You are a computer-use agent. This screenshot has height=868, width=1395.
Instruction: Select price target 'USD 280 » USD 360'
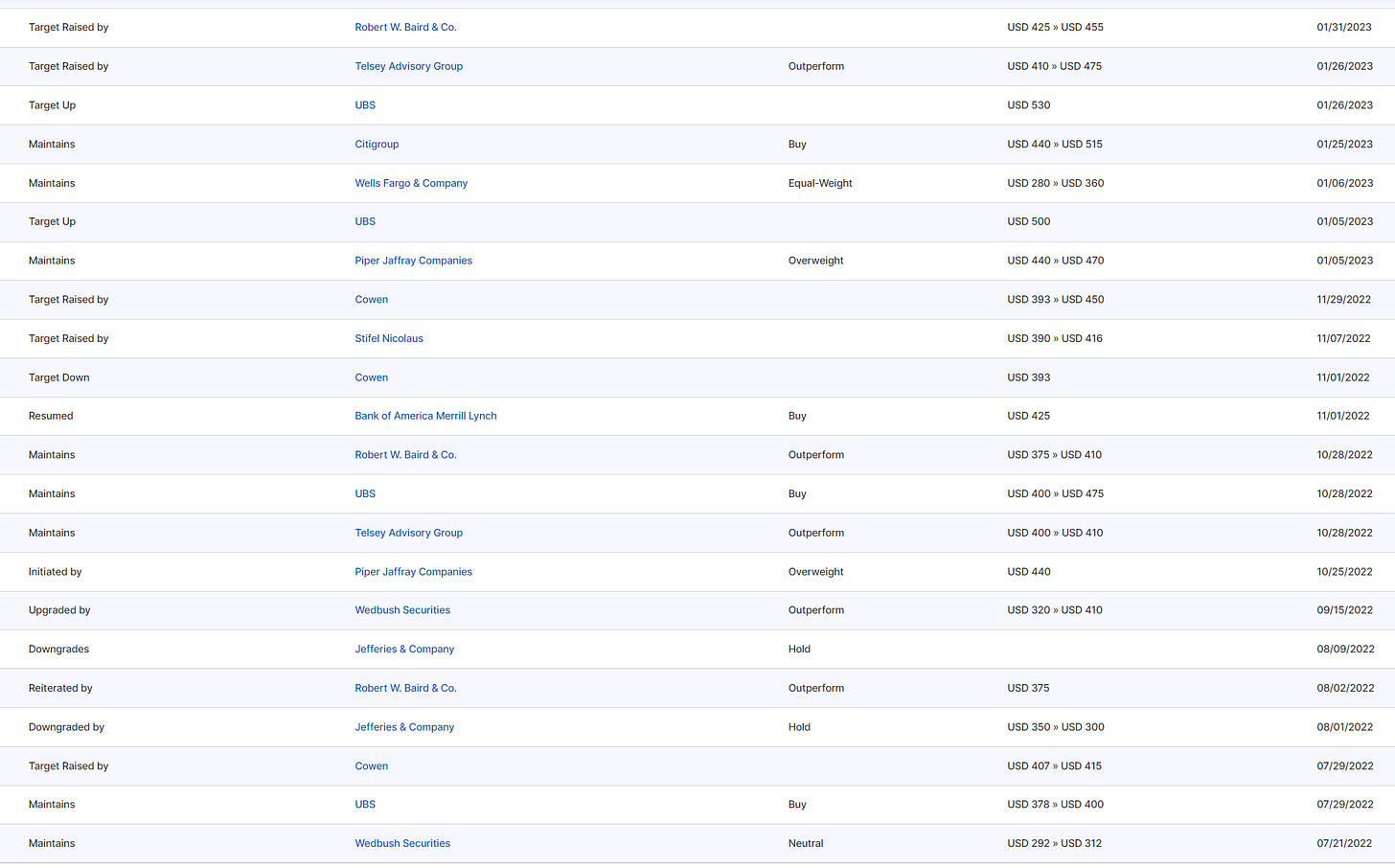tap(1055, 183)
